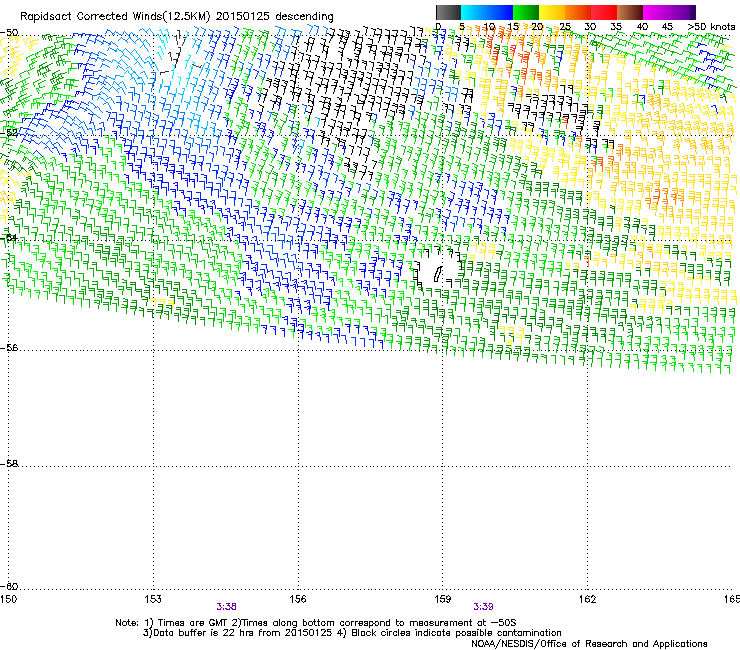Click the purple pass time '3:39'
The width and height of the screenshot is (740, 650).
coord(483,607)
